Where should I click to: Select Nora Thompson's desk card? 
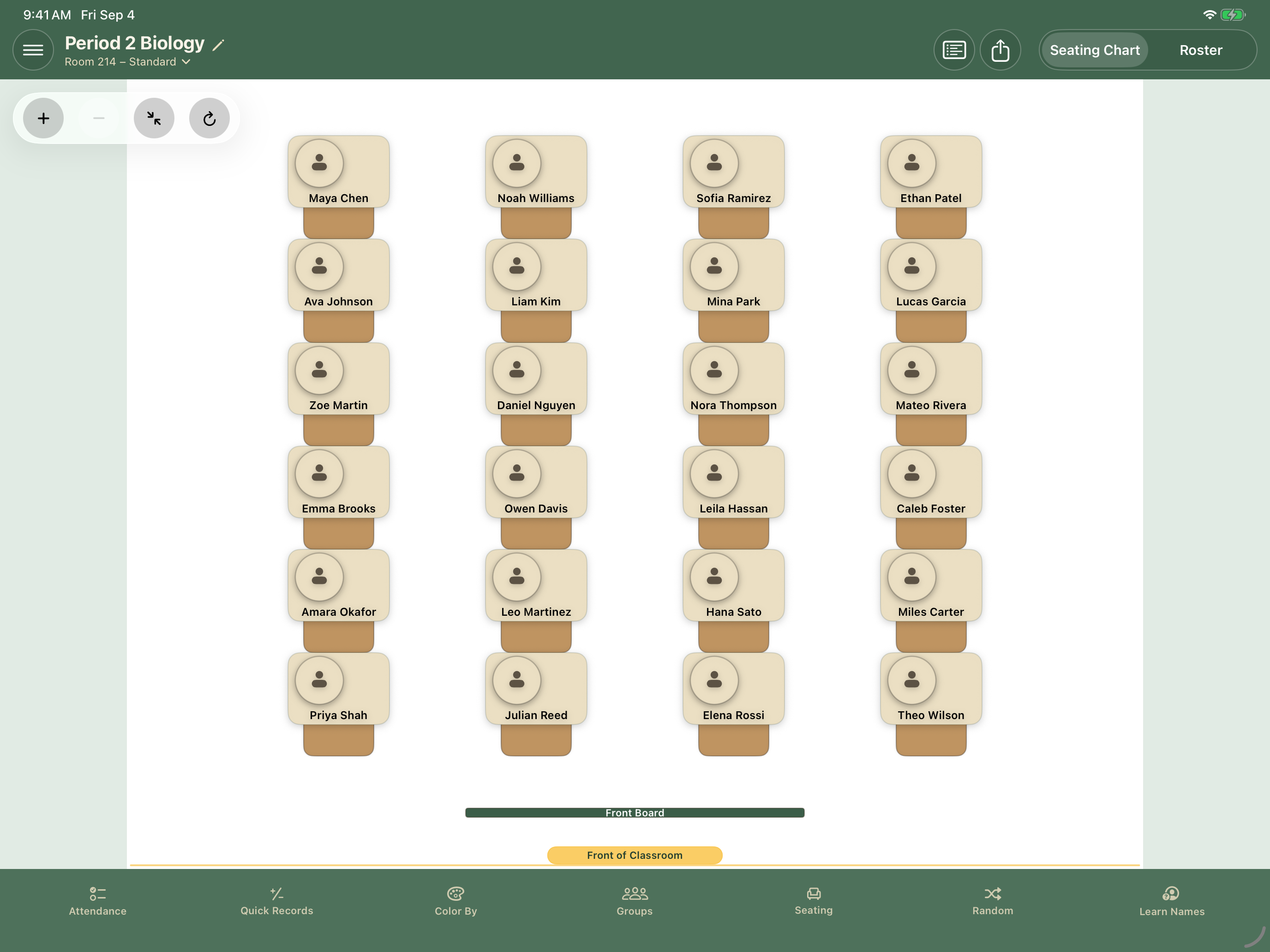point(734,379)
